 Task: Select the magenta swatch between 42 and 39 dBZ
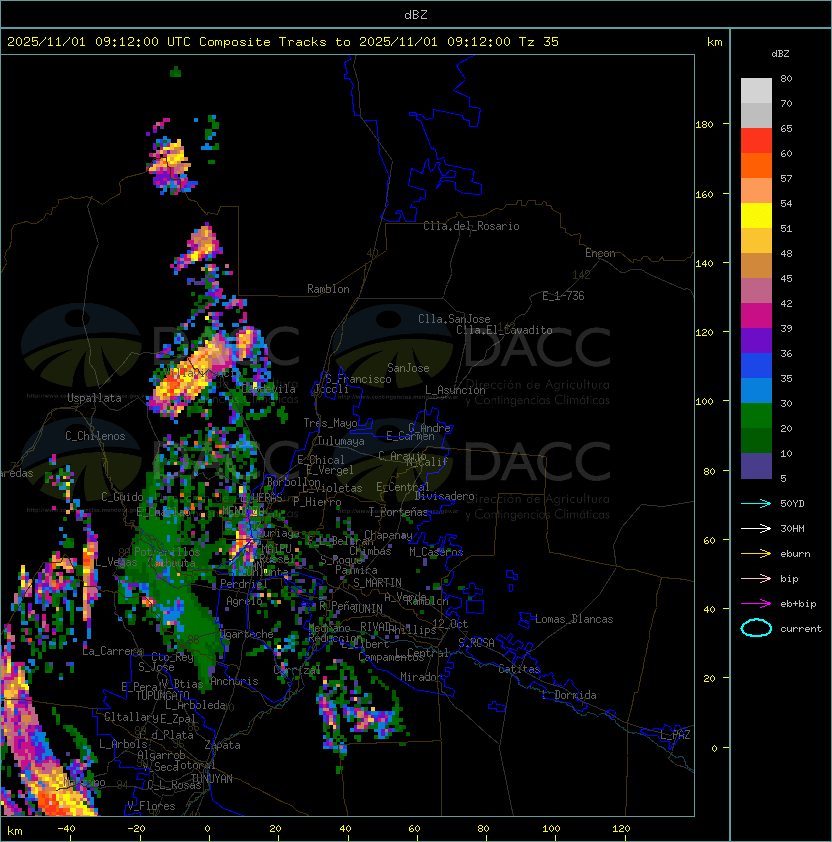756,316
